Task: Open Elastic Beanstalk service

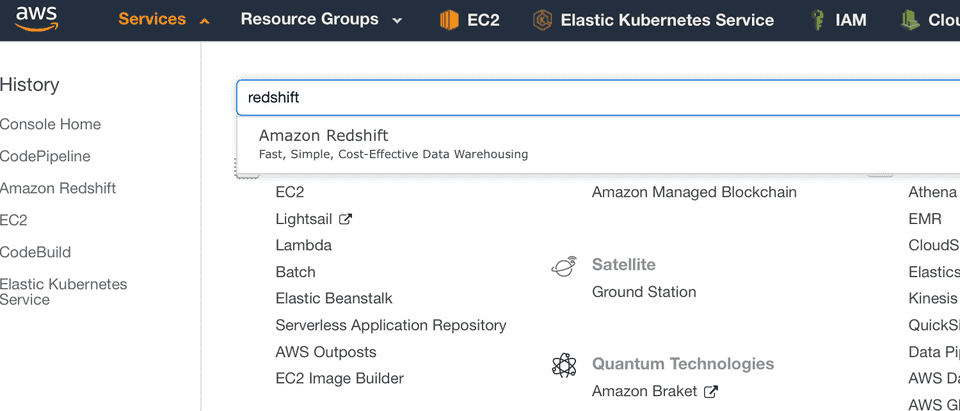Action: 333,298
